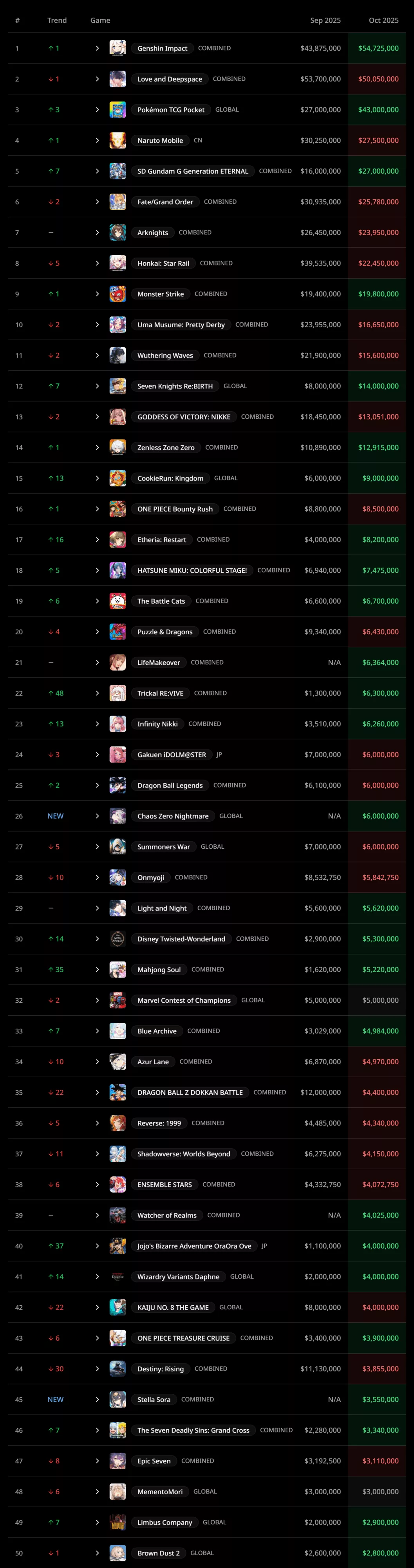Image resolution: width=414 pixels, height=1568 pixels.
Task: Expand the Chaos Zero Nightmare row chevron
Action: [x=97, y=816]
